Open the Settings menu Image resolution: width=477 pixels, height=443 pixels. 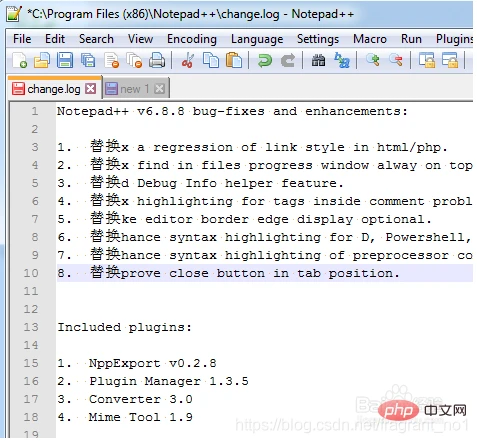[x=318, y=39]
